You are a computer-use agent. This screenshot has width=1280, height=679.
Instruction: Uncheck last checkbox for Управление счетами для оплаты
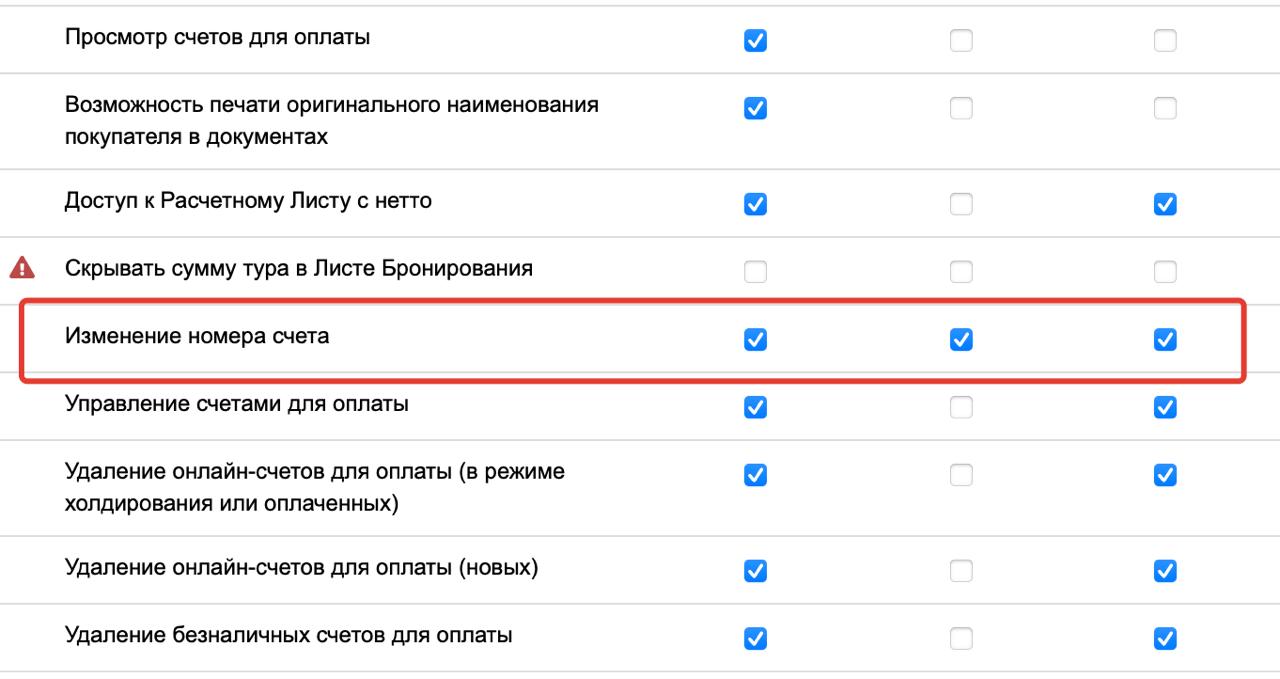[1165, 407]
